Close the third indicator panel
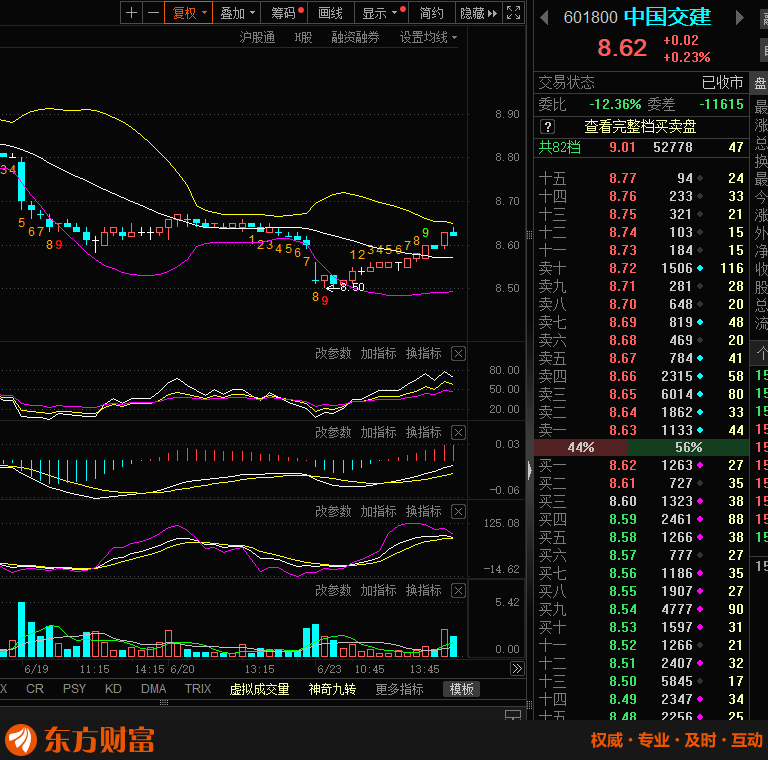This screenshot has width=768, height=760. click(458, 511)
